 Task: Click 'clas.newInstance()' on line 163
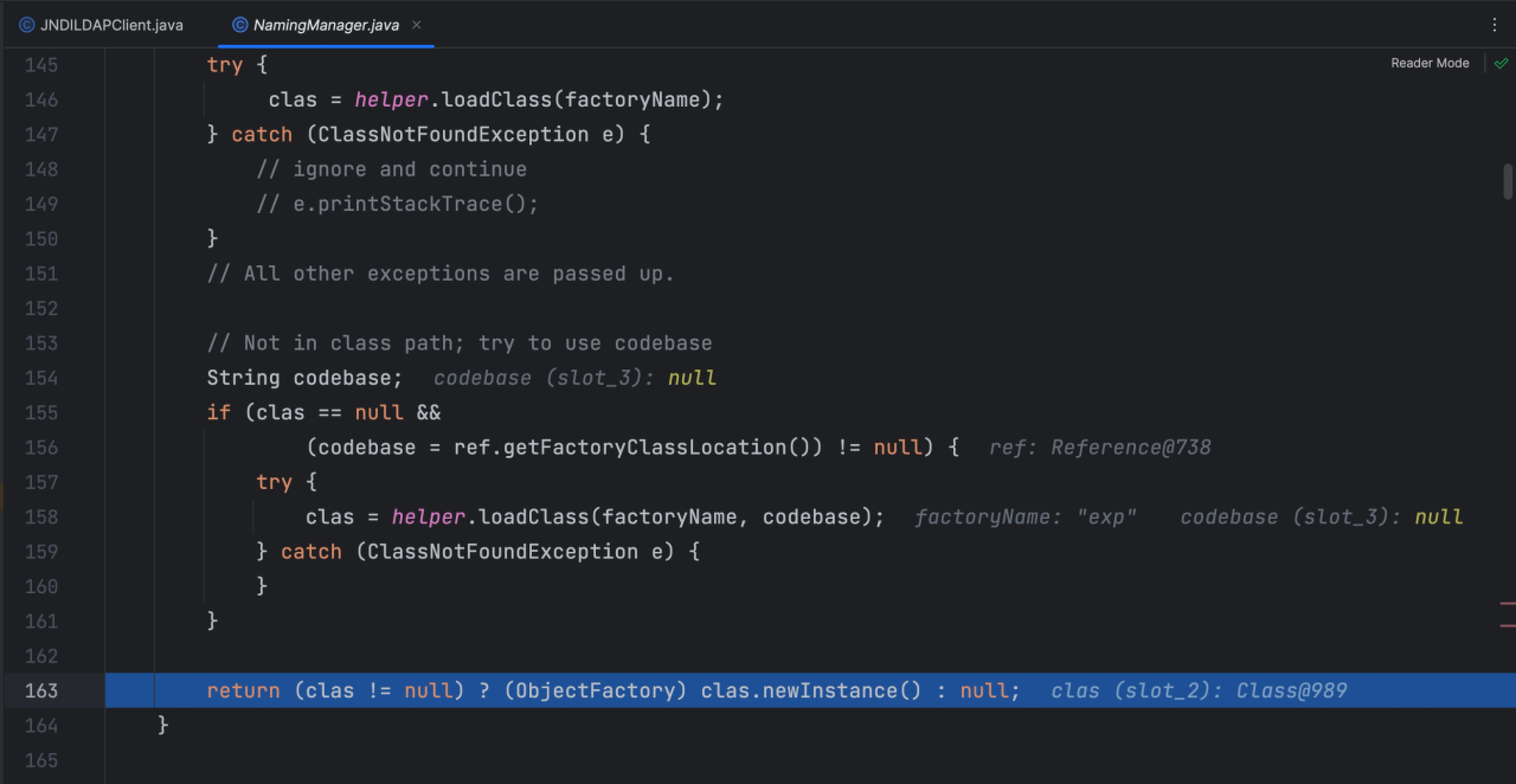coord(811,690)
